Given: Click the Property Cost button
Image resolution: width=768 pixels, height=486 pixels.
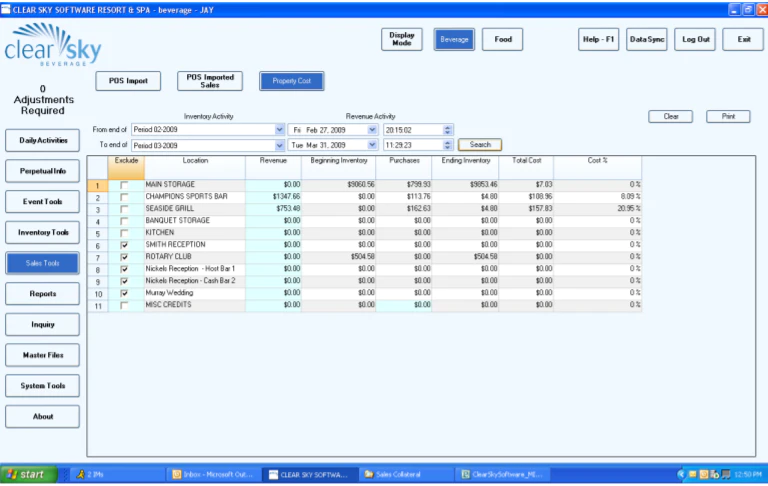Looking at the screenshot, I should (291, 81).
